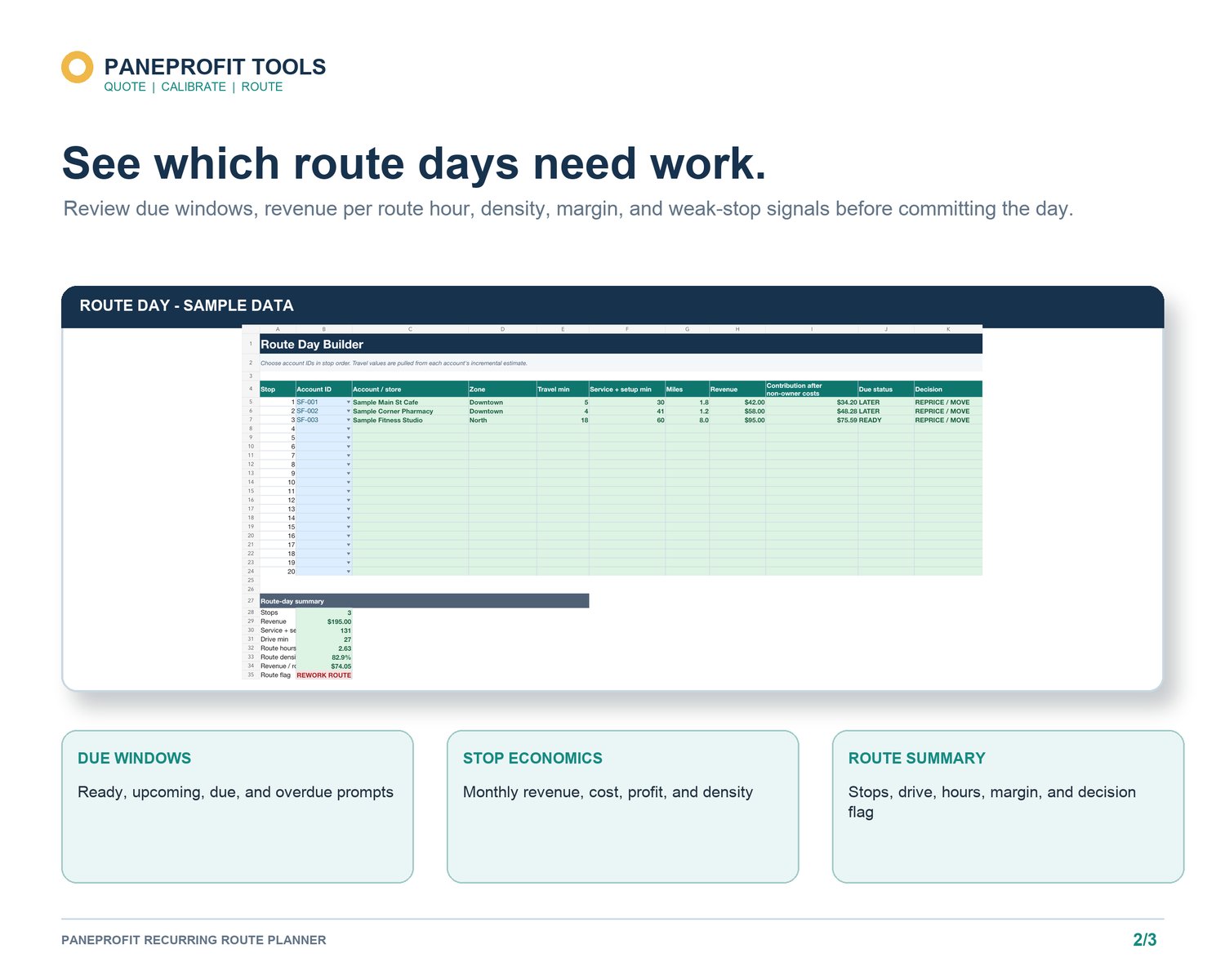Click the Sample Main St Cafe cell
Viewport: 1225px width, 980px height.
[410, 402]
